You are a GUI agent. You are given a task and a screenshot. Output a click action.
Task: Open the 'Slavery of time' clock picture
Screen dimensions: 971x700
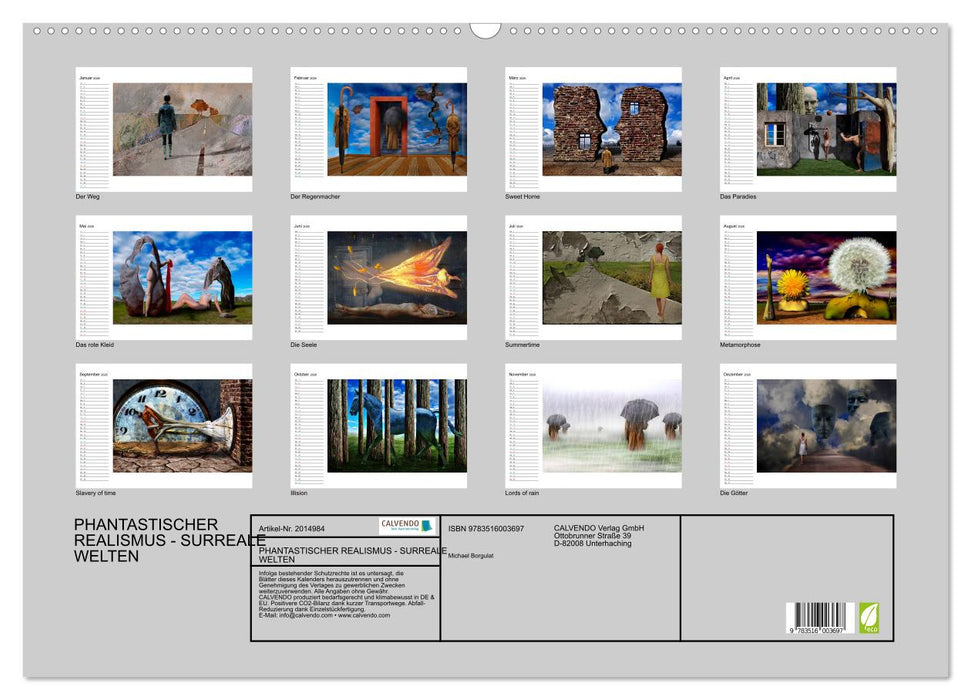click(182, 425)
